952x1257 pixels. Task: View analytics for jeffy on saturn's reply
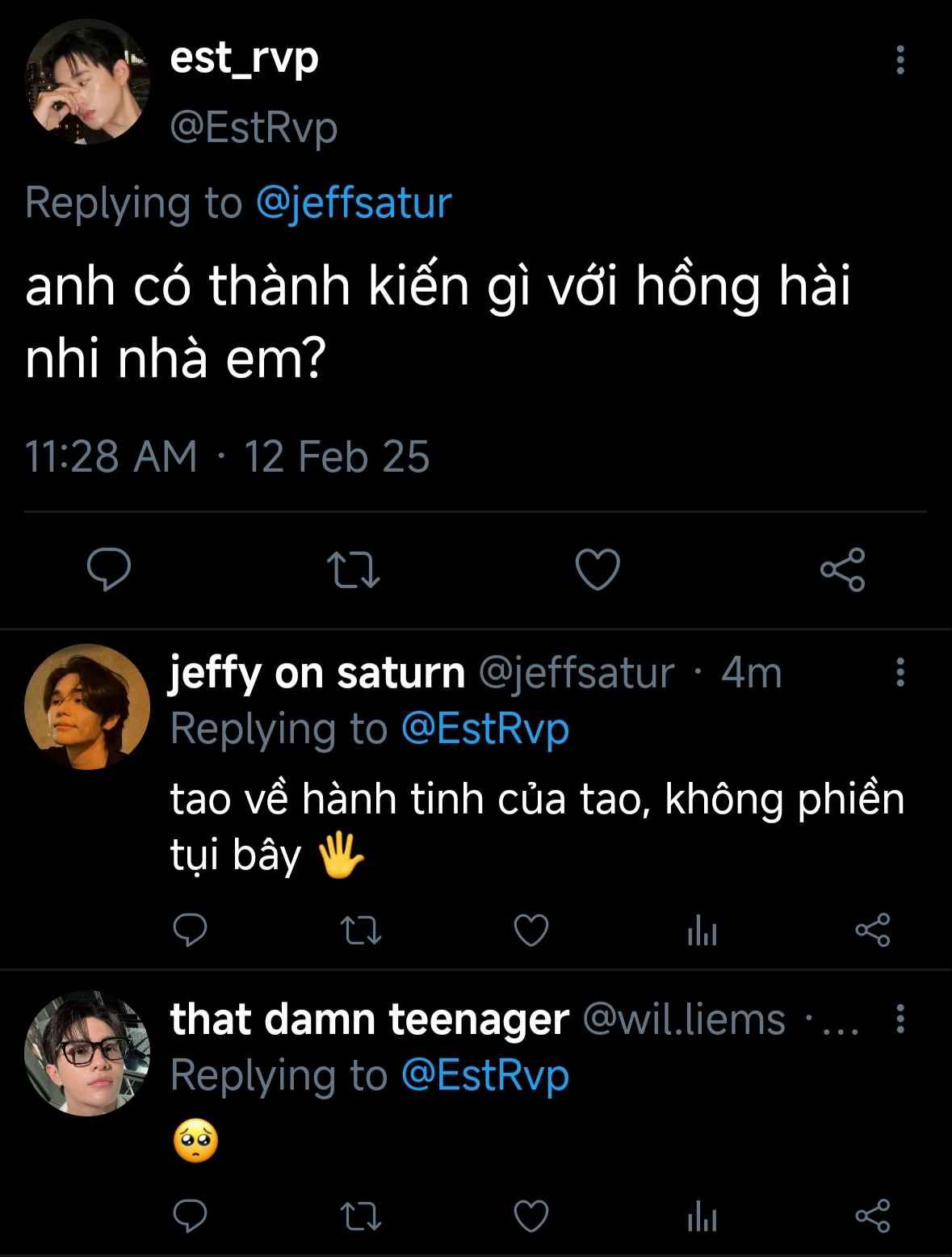click(x=702, y=932)
